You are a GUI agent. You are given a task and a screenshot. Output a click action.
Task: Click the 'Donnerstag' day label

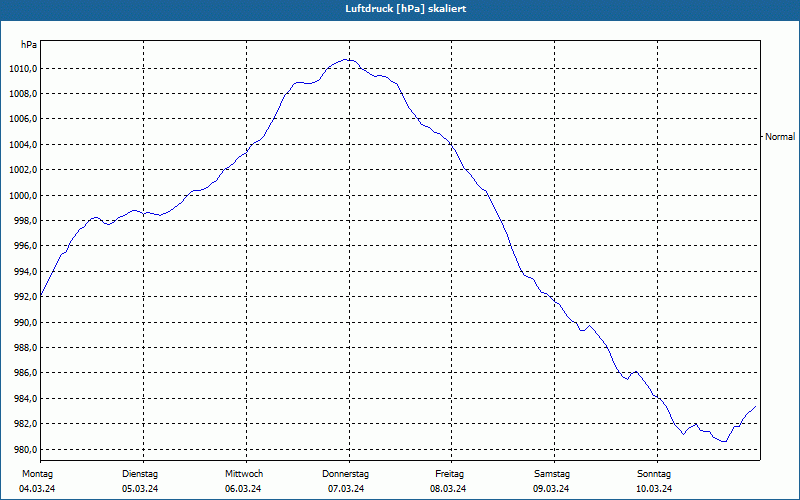pos(345,474)
